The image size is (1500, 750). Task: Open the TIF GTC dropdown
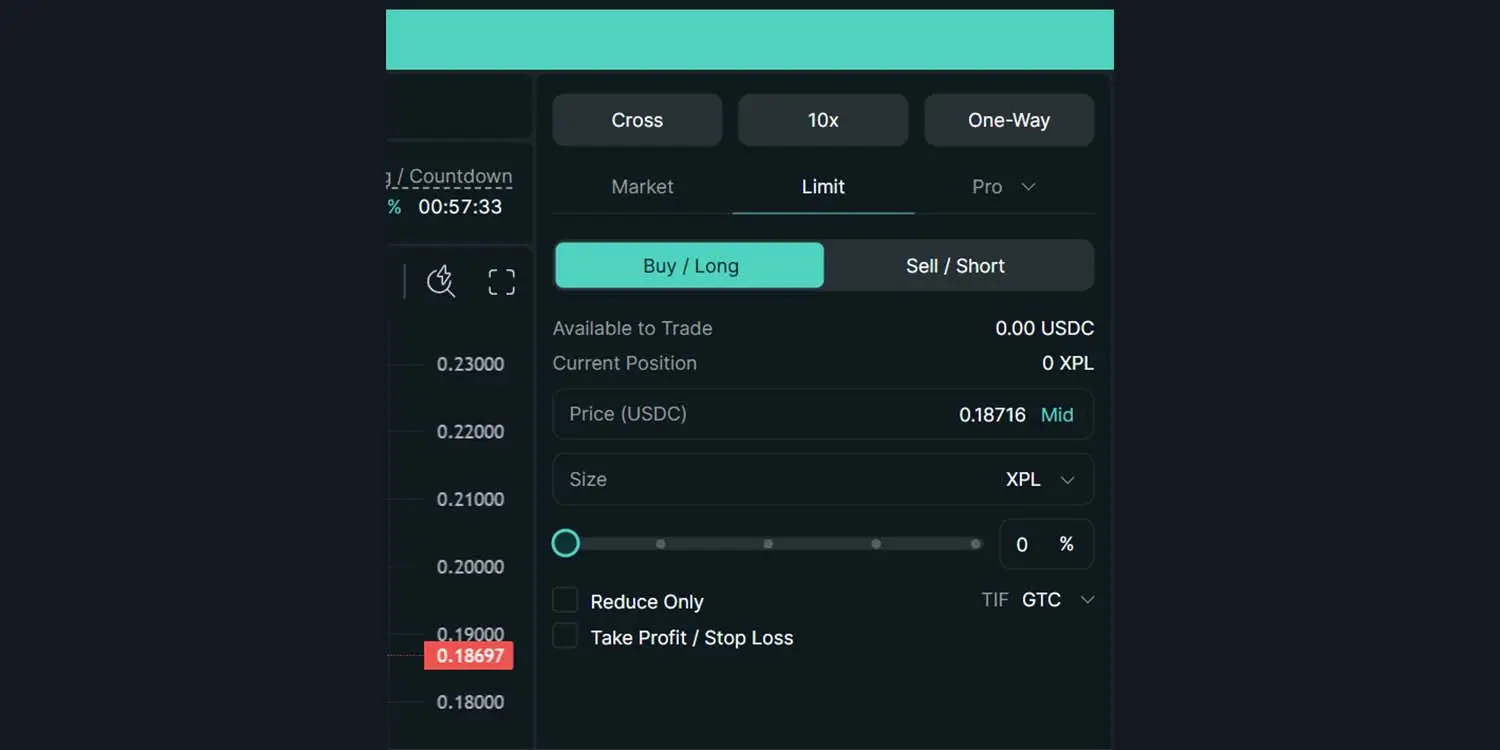(x=1055, y=600)
